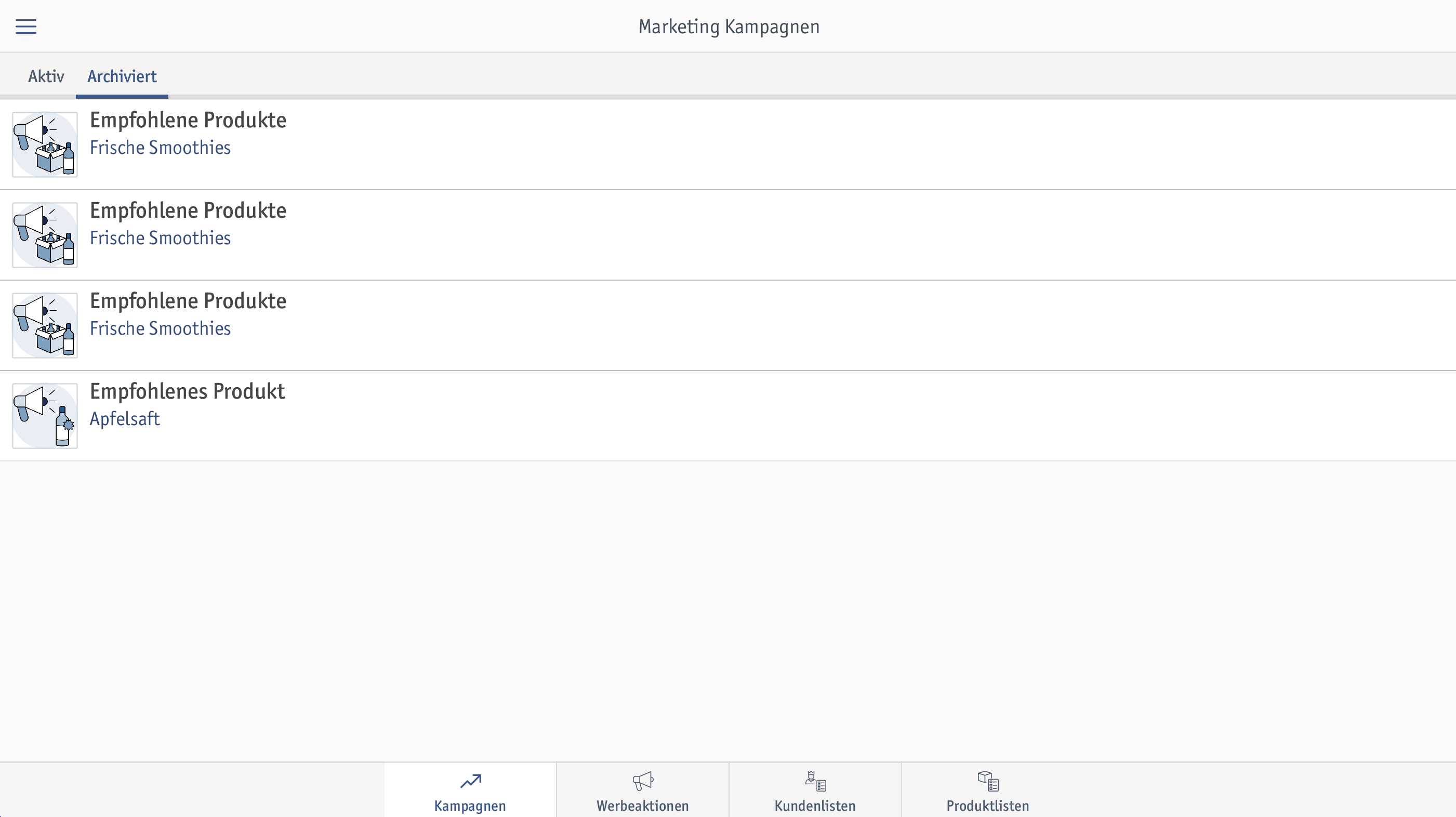Screen dimensions: 1456x817
Task: Open the second 'Empfohlene Produkte' campaign title
Action: pyautogui.click(x=188, y=210)
